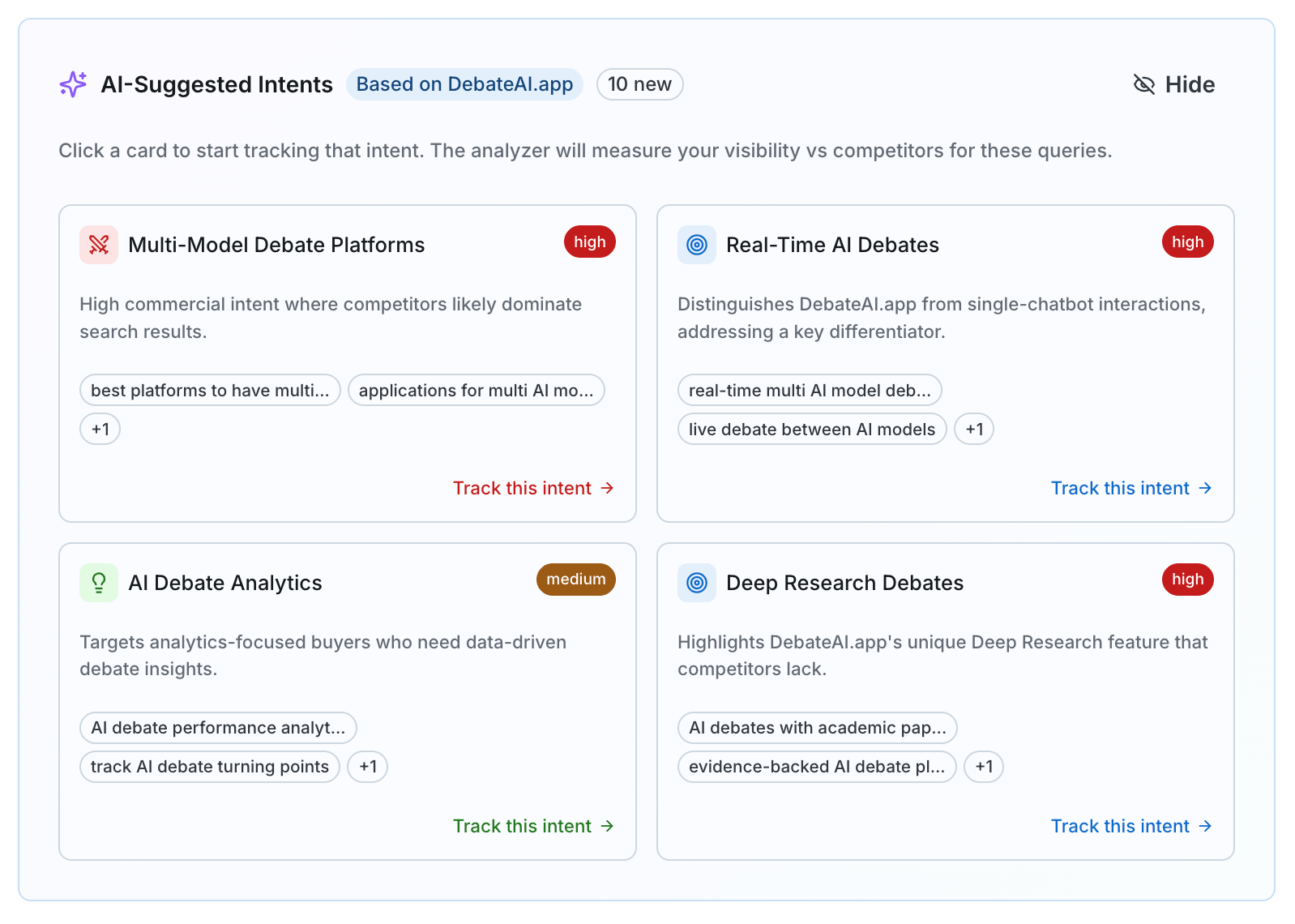
Task: Track the Real-Time AI Debates intent
Action: pyautogui.click(x=1130, y=488)
